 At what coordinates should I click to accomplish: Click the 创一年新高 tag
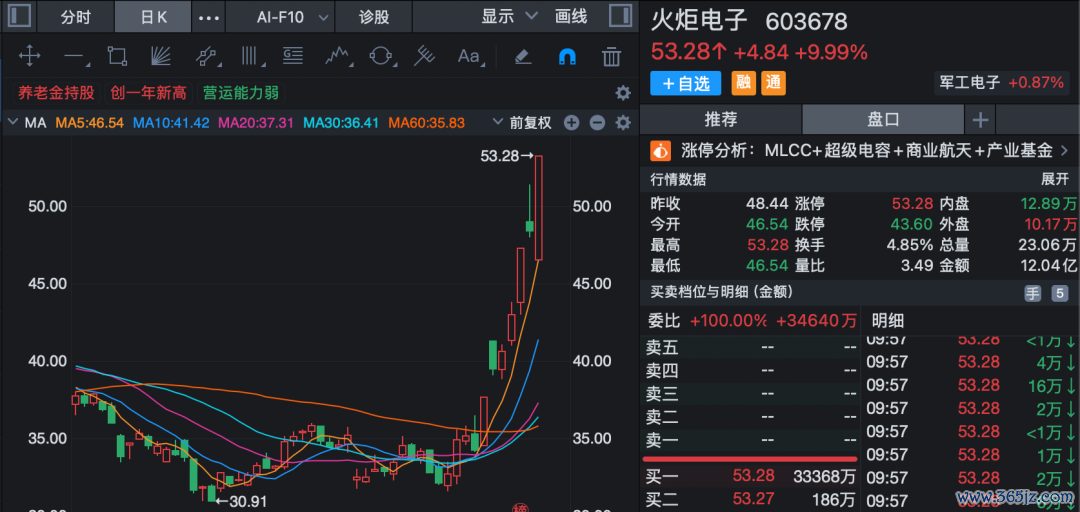148,93
